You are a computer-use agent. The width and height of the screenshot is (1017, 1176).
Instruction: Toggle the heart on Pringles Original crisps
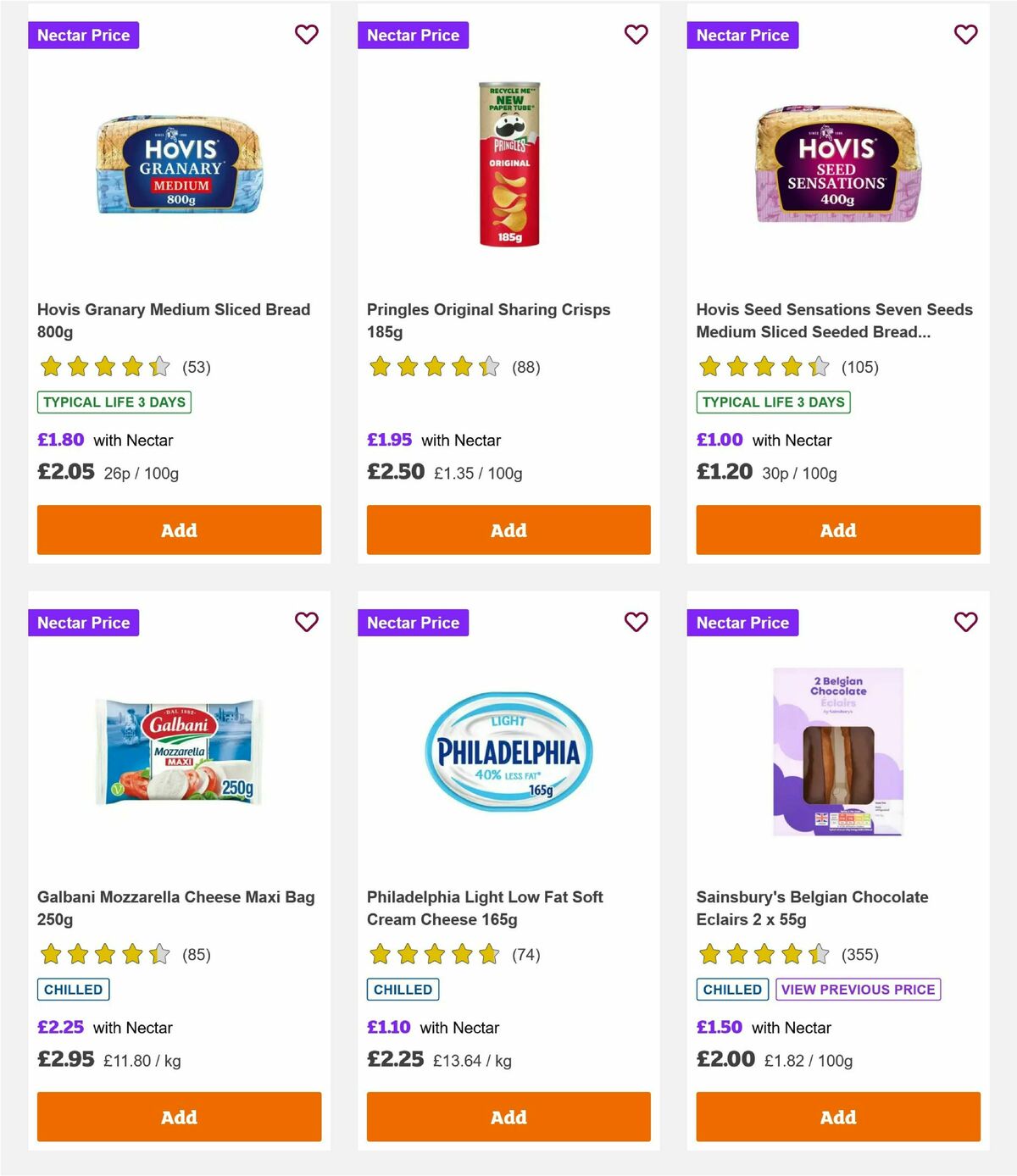coord(636,35)
